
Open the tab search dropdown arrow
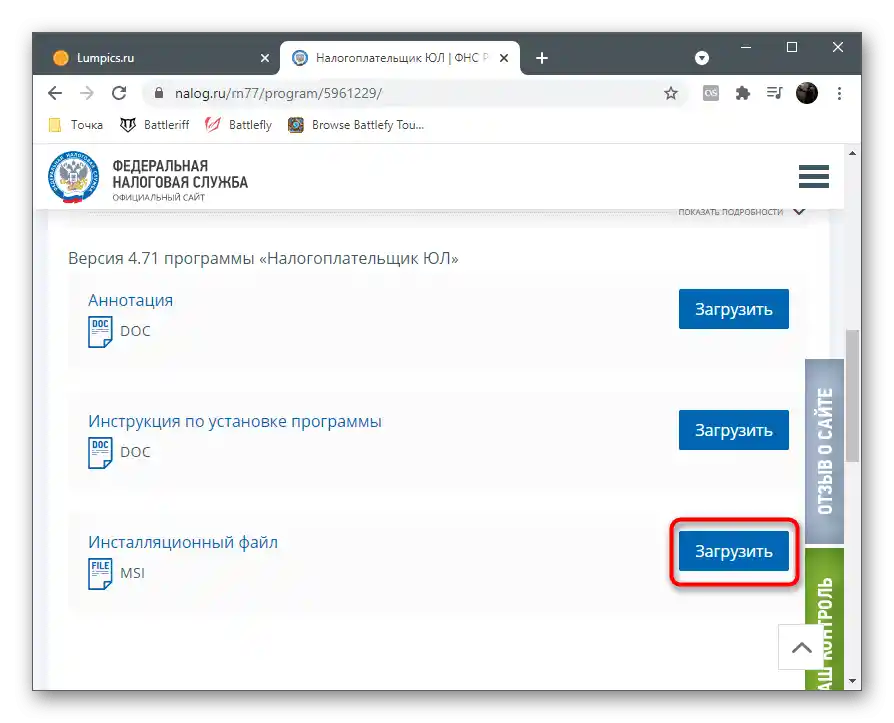[x=702, y=58]
